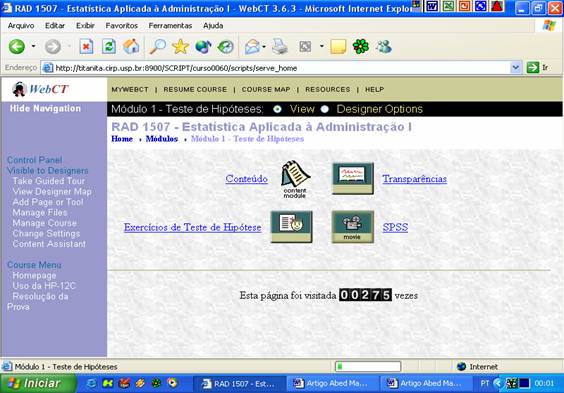564x393 pixels.
Task: Open the Favoritos menu
Action: coord(122,26)
